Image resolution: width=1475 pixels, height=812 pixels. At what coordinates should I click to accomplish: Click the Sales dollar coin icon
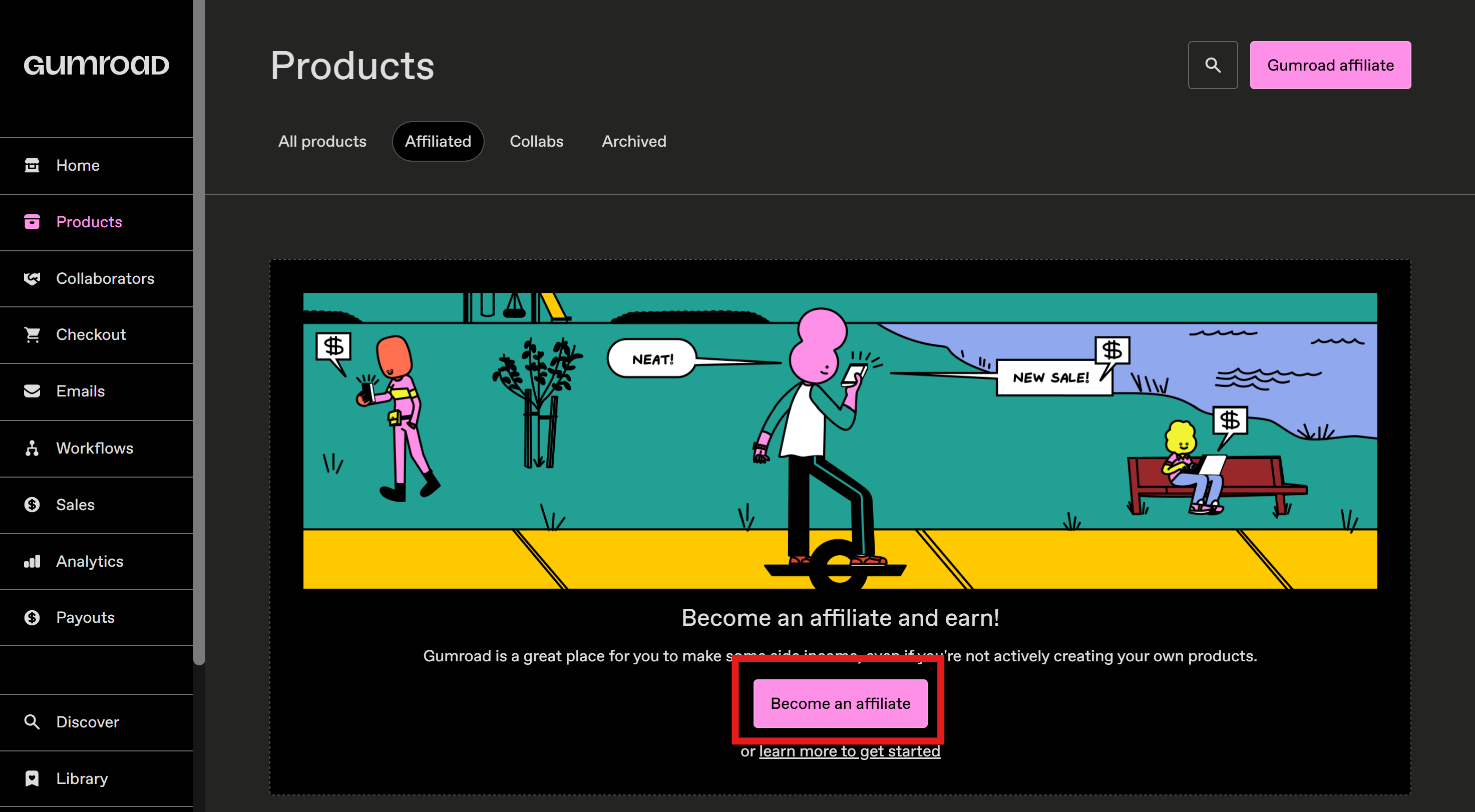coord(32,505)
